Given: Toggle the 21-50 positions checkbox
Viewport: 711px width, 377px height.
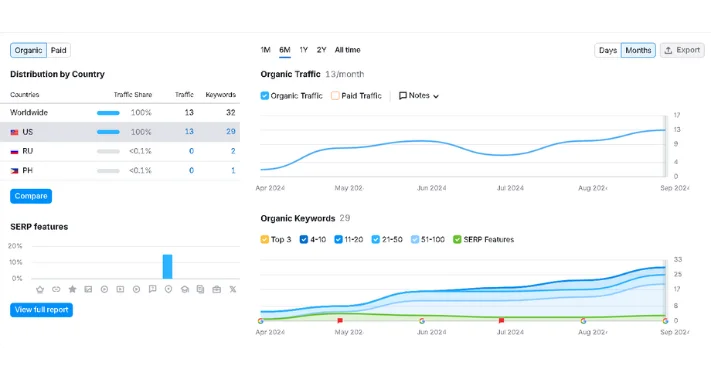Looking at the screenshot, I should 375,240.
